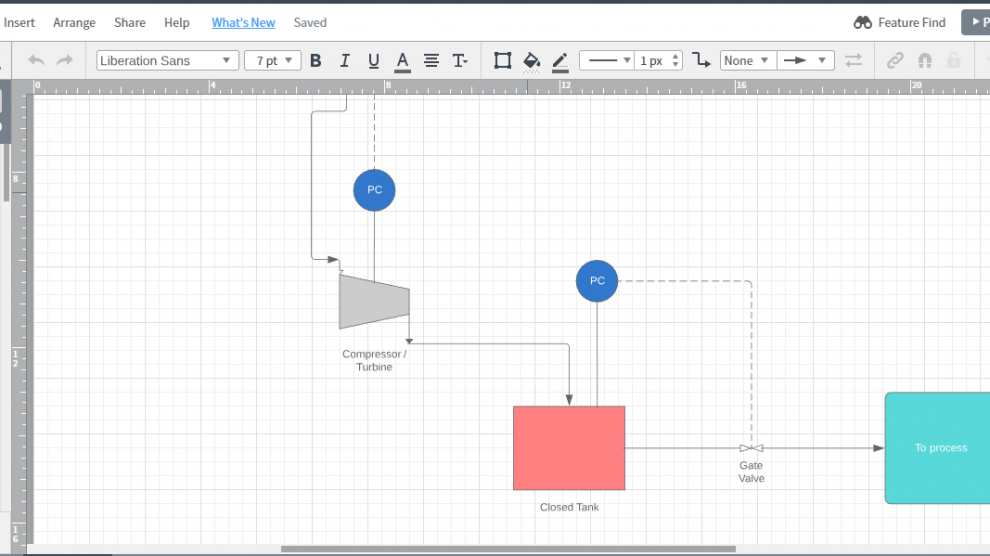Open the Liberation Sans font dropdown
This screenshot has width=990, height=556.
click(x=167, y=61)
